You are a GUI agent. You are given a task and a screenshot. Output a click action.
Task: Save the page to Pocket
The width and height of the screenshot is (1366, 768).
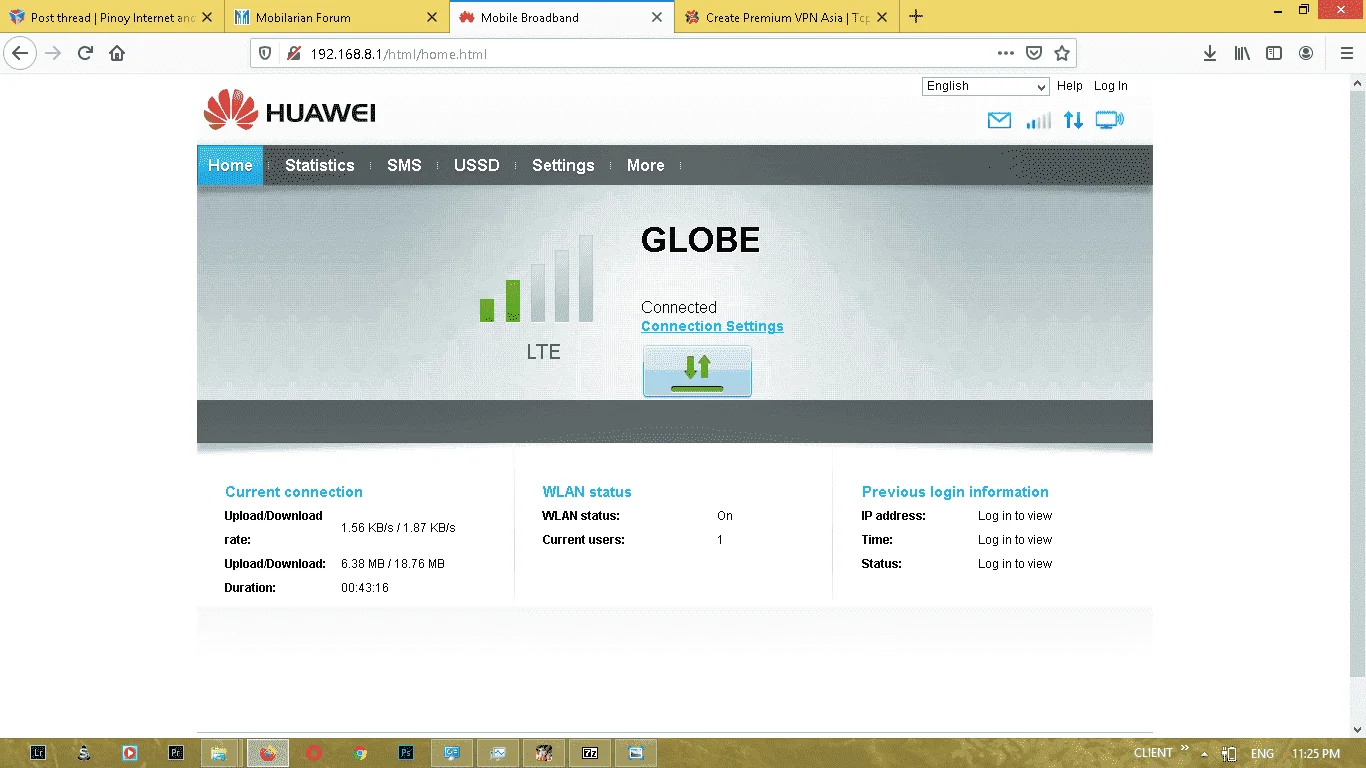pos(1035,53)
